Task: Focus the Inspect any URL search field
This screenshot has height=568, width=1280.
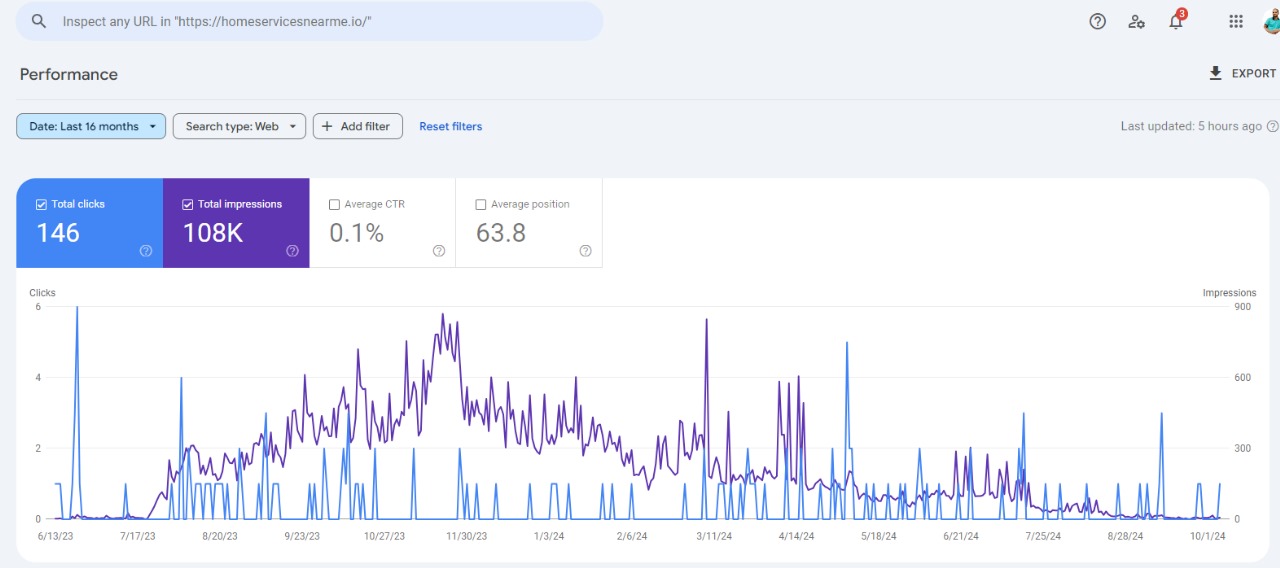Action: click(320, 21)
